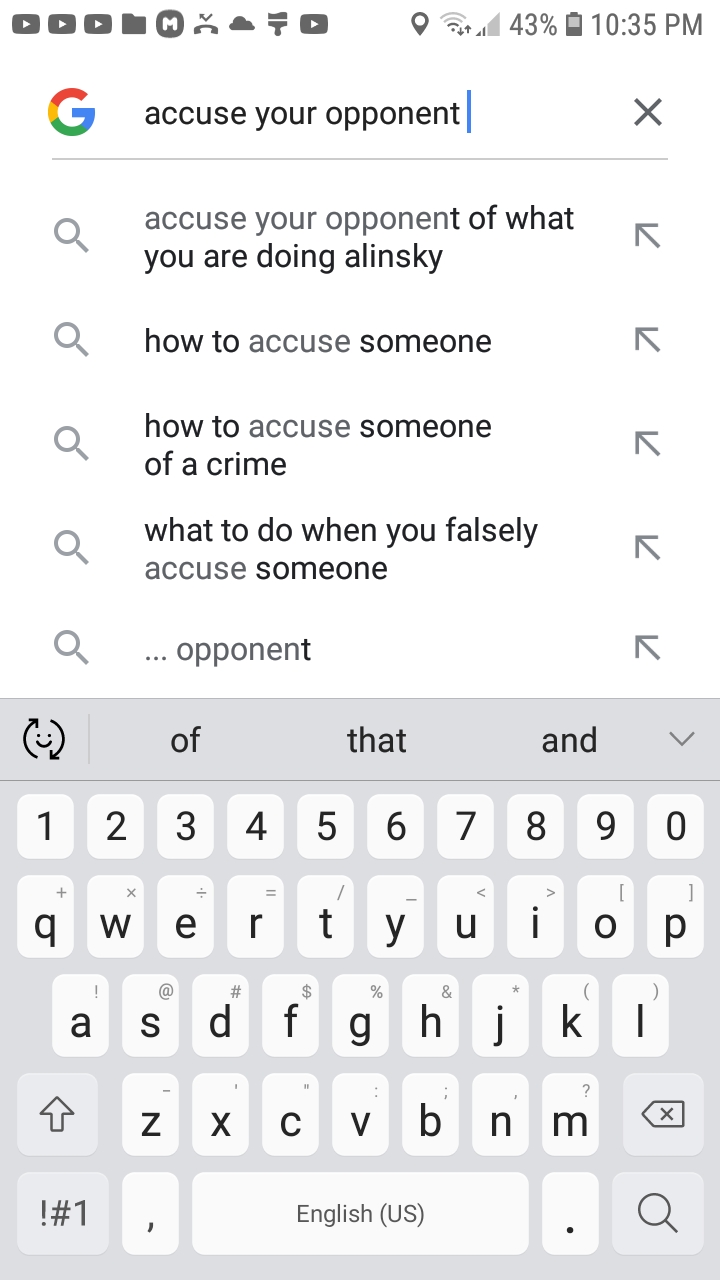Choose predicted word 'and'
The image size is (720, 1280).
coord(569,740)
